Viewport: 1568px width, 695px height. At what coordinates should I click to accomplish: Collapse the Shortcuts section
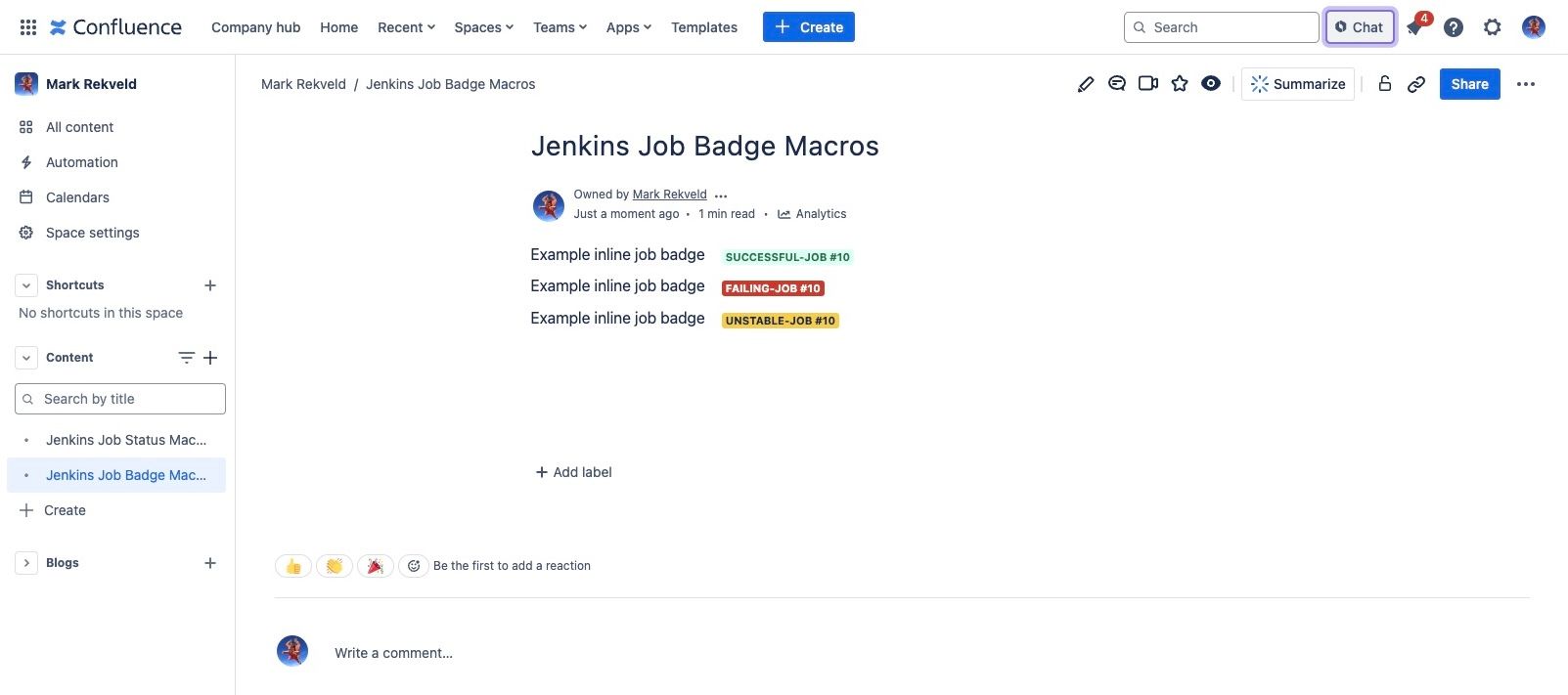[26, 285]
